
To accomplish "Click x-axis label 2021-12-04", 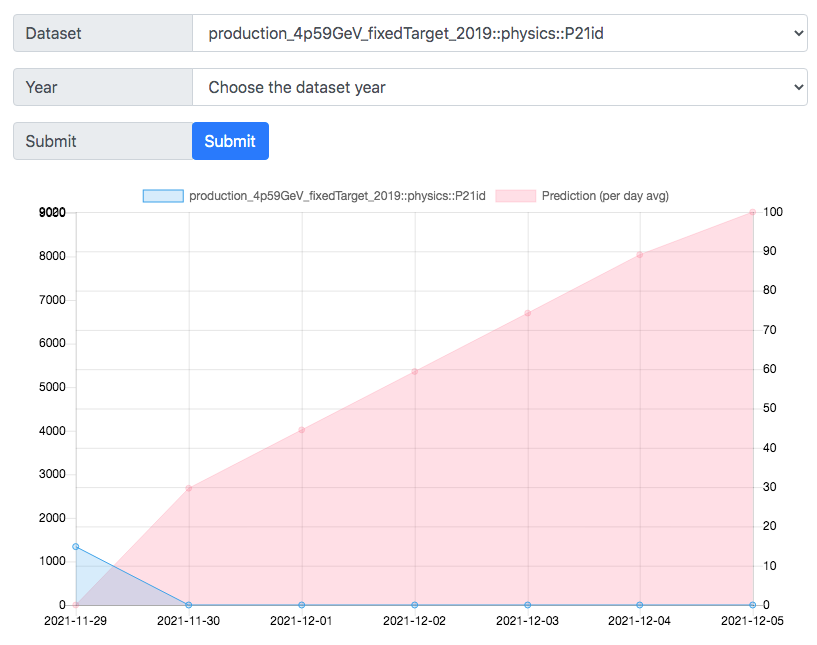I will pyautogui.click(x=639, y=621).
